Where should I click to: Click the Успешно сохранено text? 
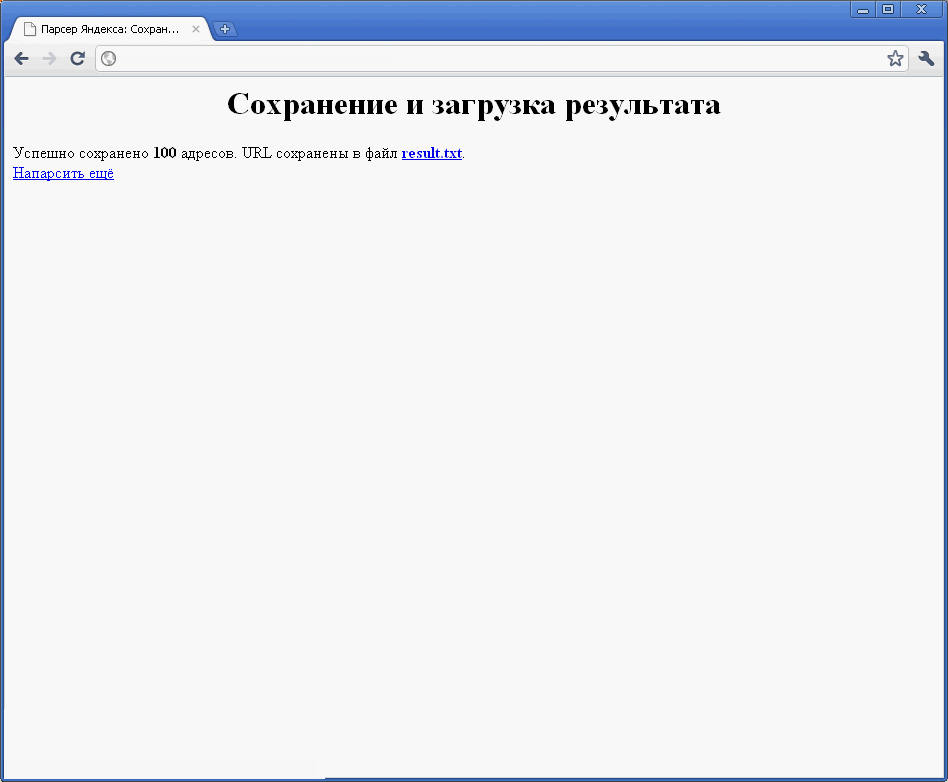point(80,154)
